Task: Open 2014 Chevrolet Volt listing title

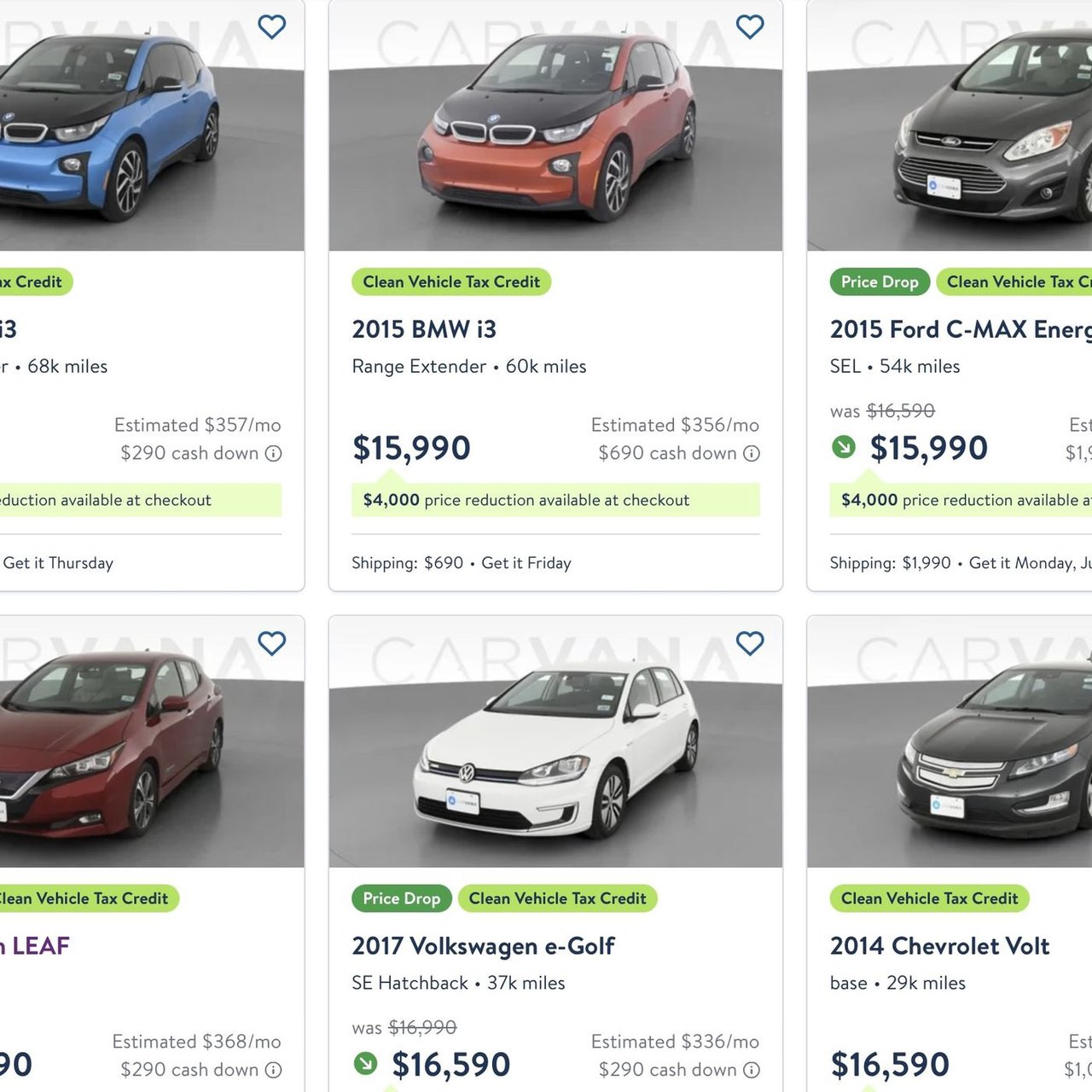Action: click(939, 946)
